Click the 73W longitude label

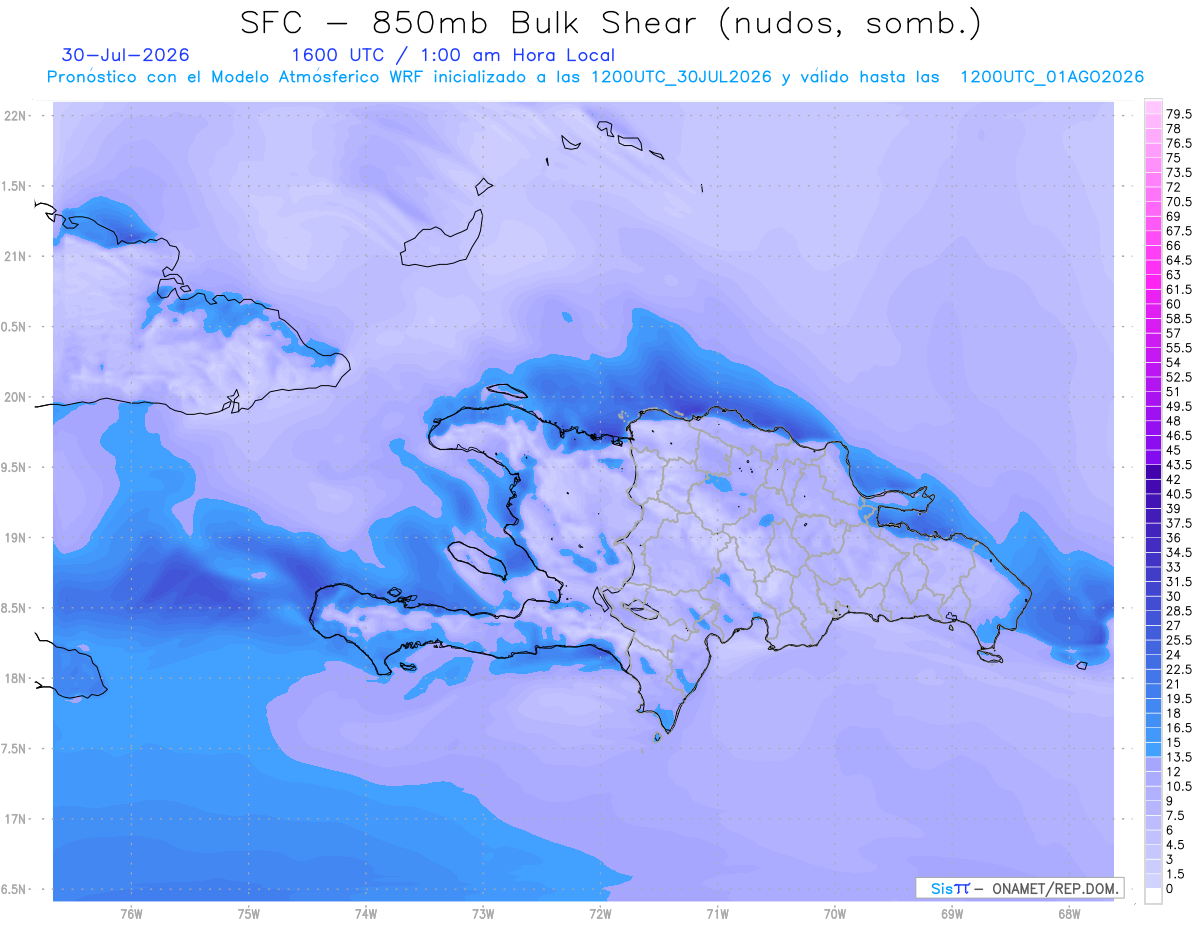pos(483,913)
